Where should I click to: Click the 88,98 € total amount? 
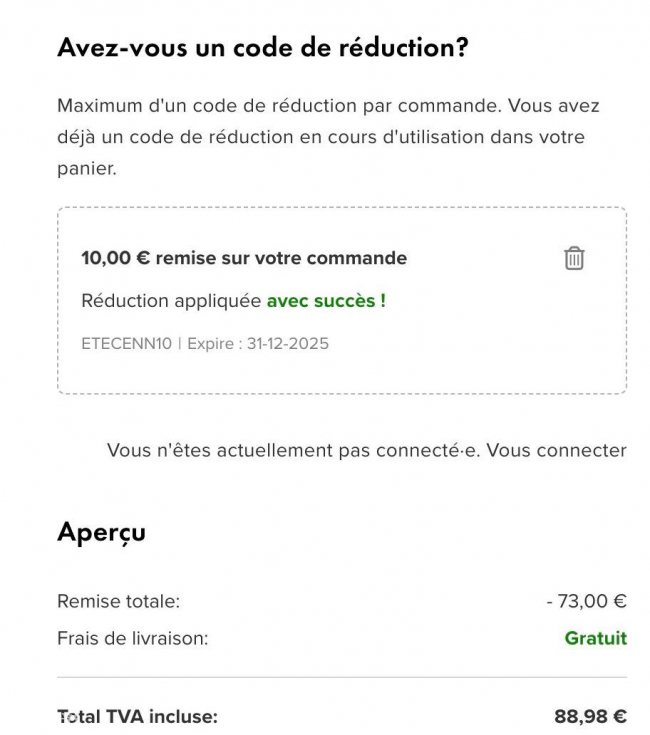tap(590, 717)
